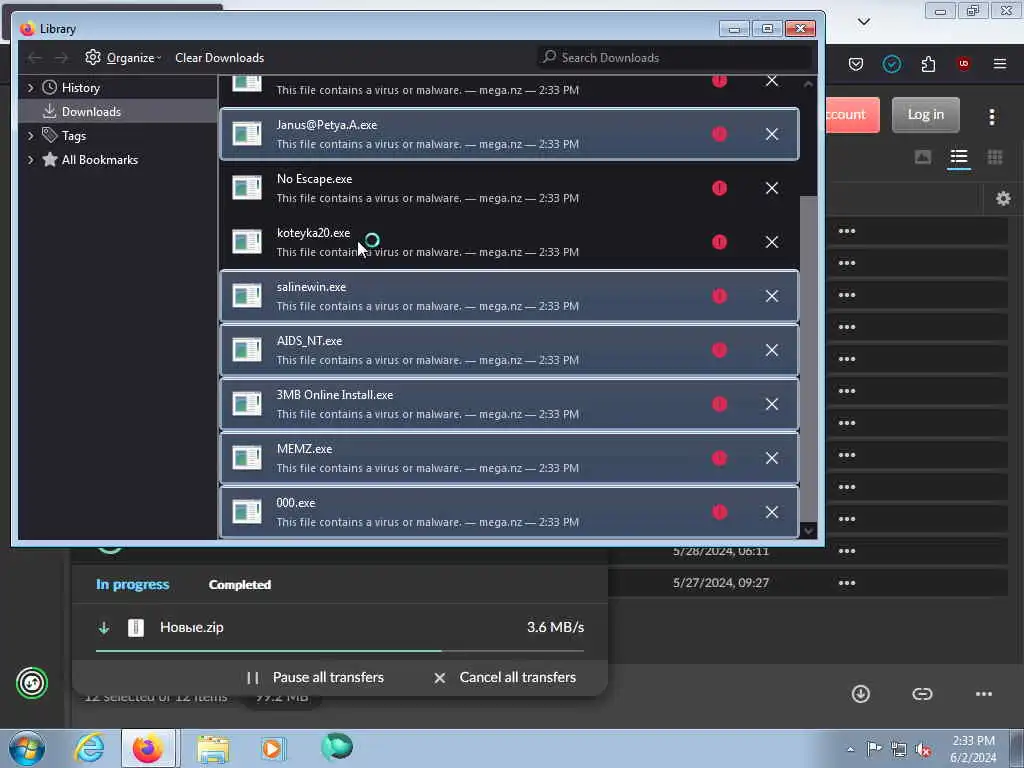Click malware warning icon for Janus@Petya.A.exe

(720, 134)
